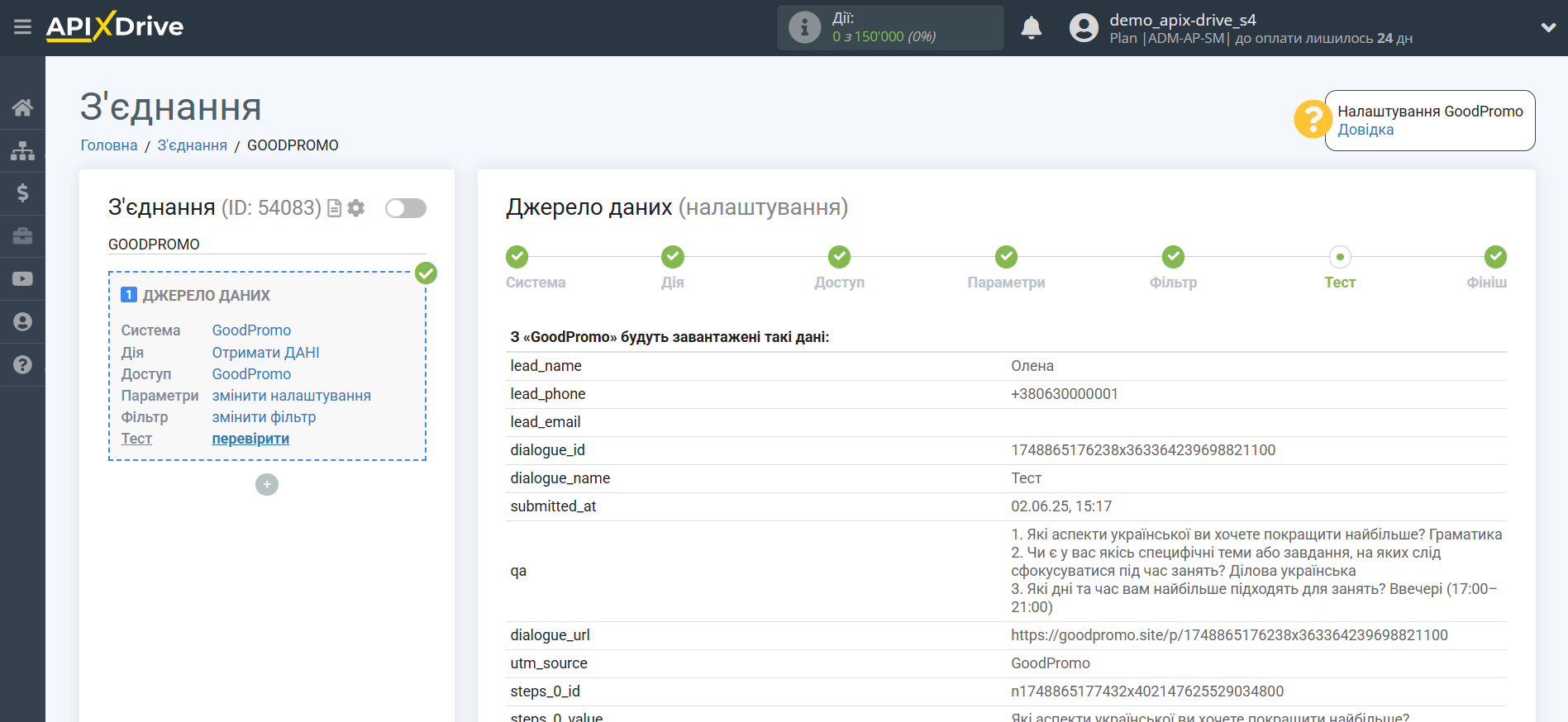Open the briefcase sidebar icon

click(22, 236)
